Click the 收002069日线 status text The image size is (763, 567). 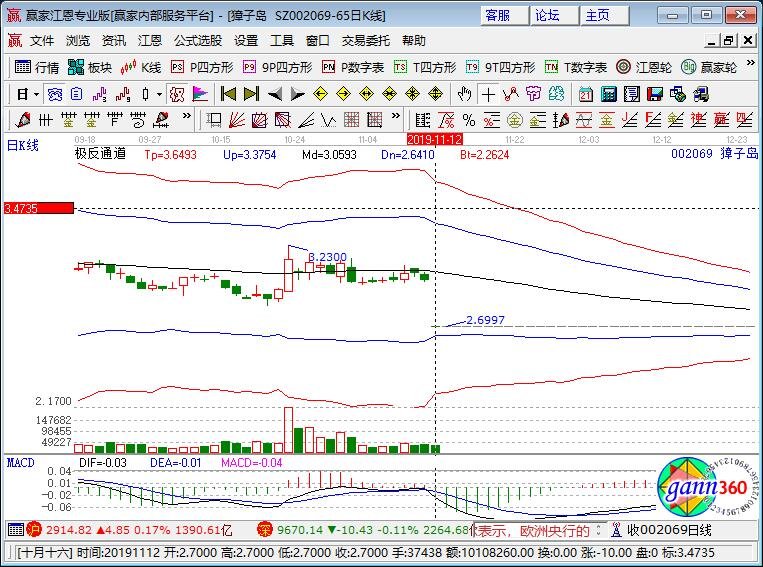[669, 530]
